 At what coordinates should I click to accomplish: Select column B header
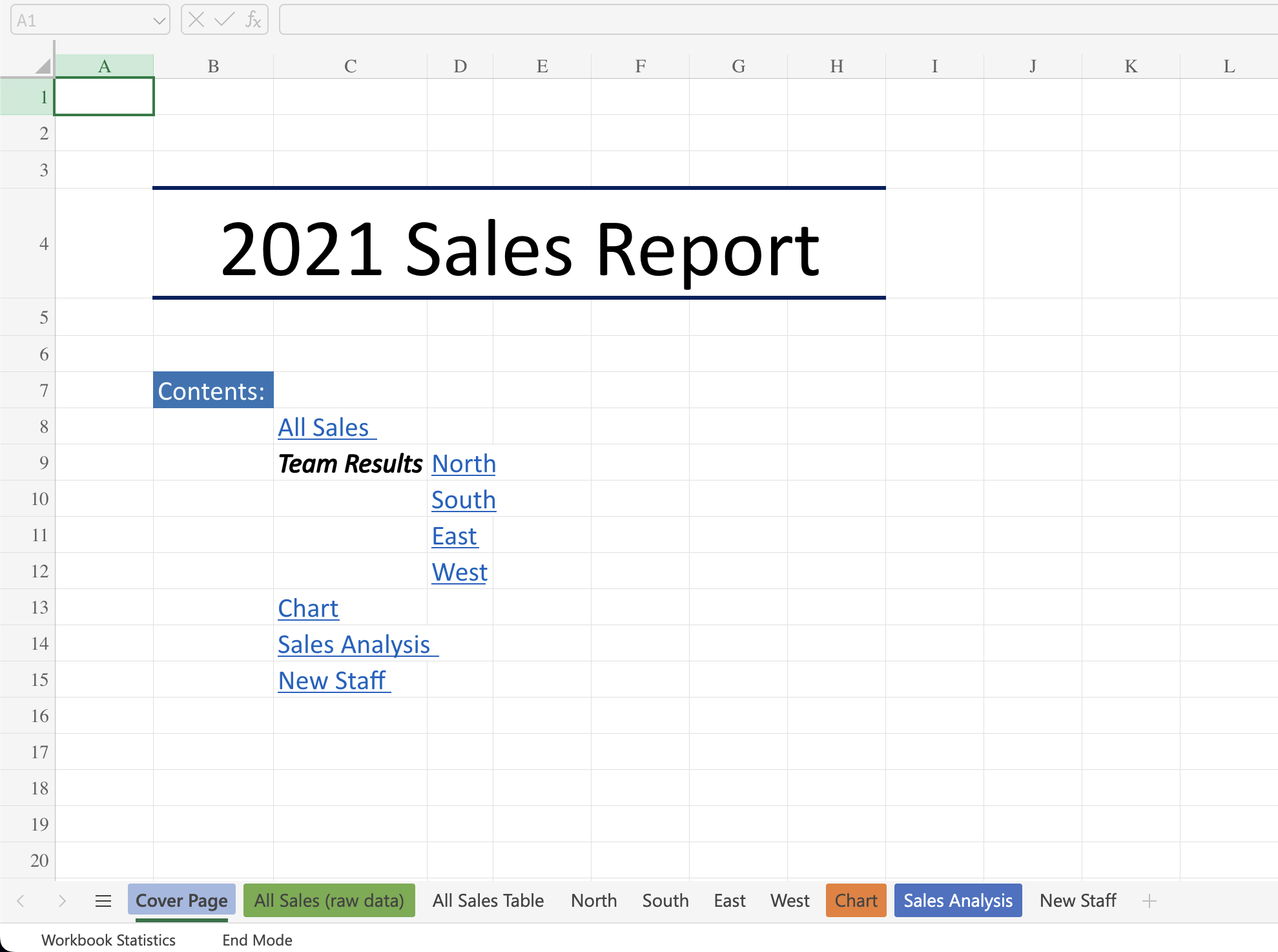point(213,66)
